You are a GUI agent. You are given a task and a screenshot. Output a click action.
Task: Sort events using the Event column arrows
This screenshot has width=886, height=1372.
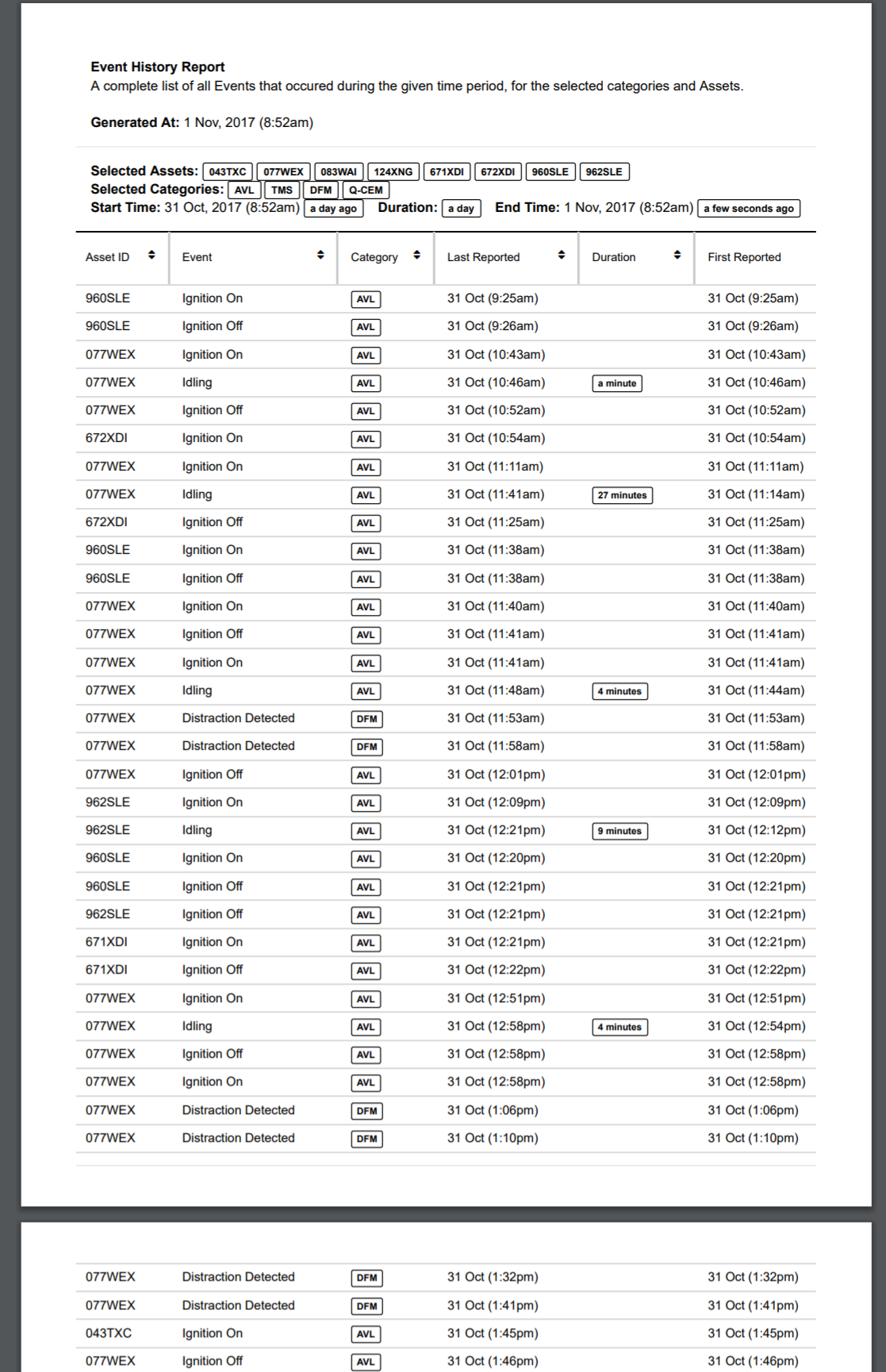tap(320, 256)
